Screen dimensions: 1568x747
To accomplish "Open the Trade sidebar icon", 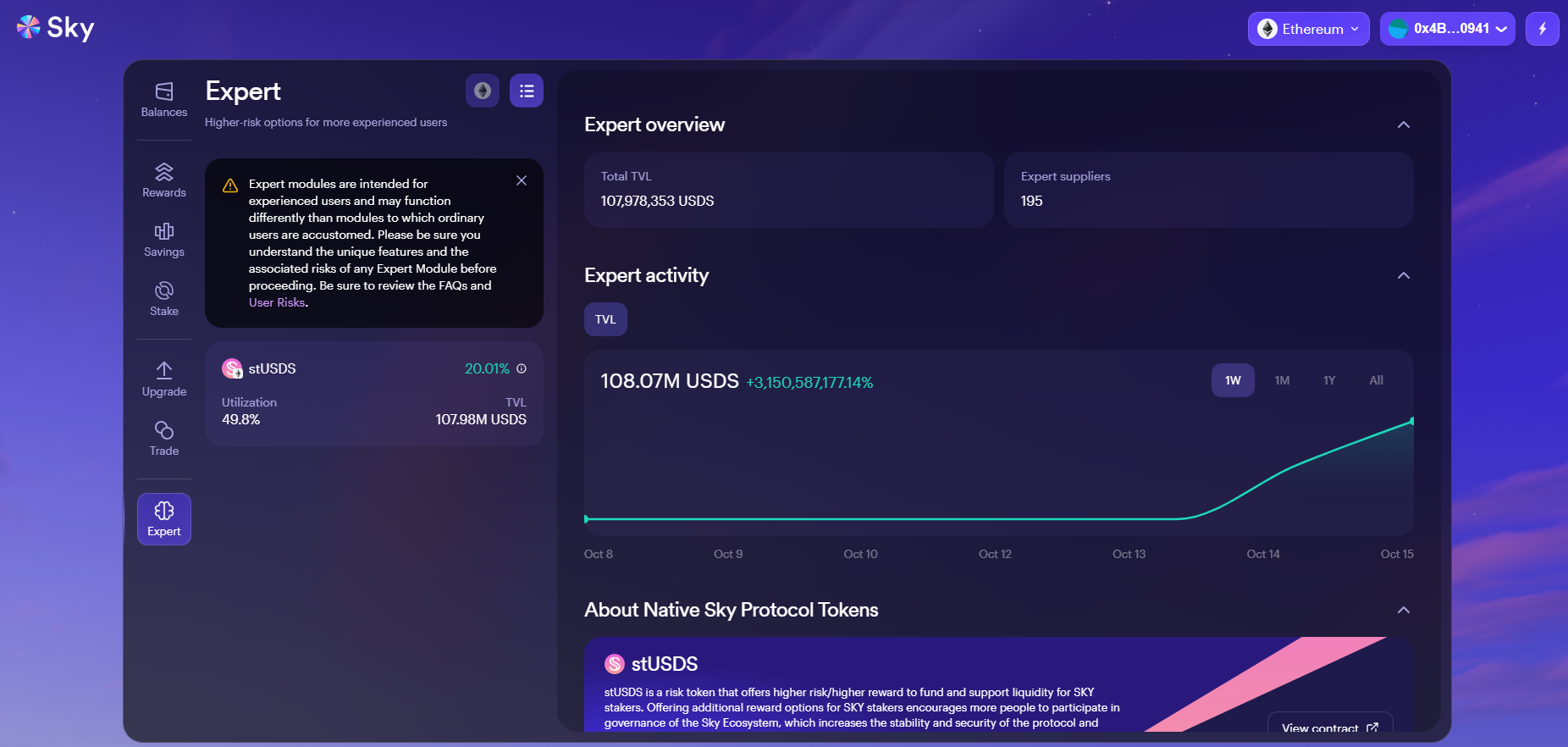I will coord(164,439).
